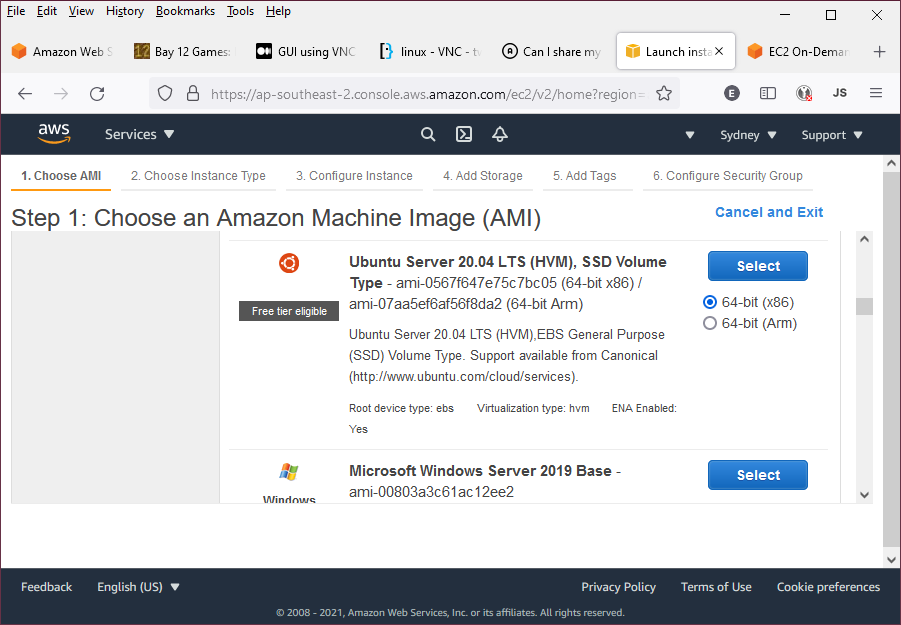This screenshot has width=901, height=625.
Task: Open the Privacy Policy link
Action: (618, 587)
